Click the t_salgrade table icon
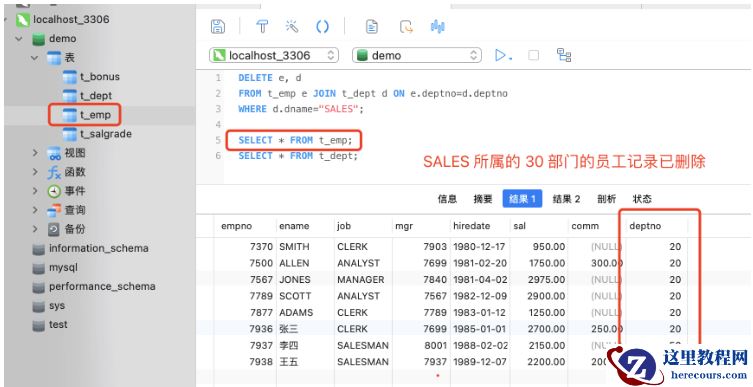Viewport: 753px width, 387px height. click(x=70, y=134)
